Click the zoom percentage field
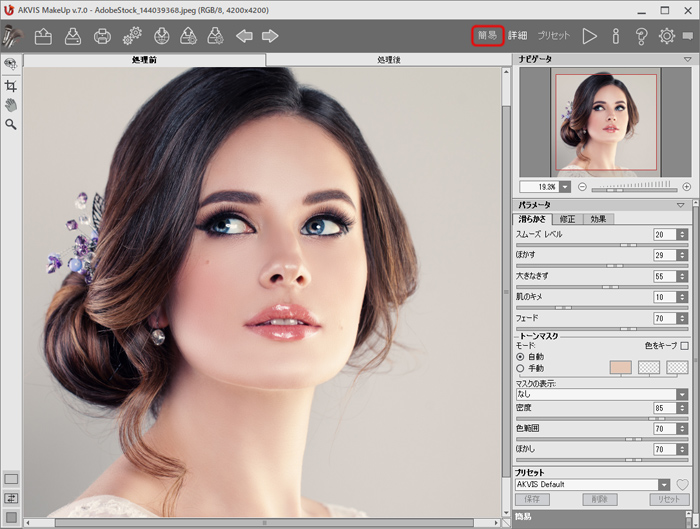The width and height of the screenshot is (700, 529). 540,187
